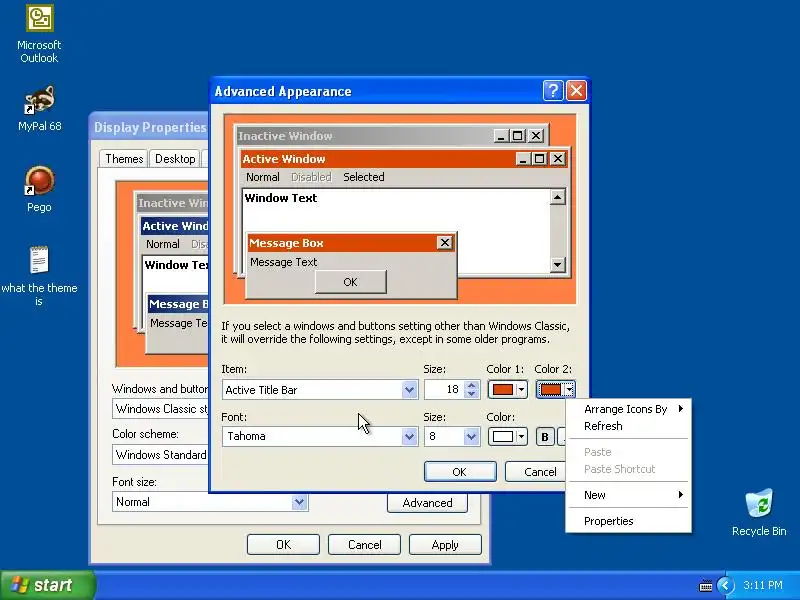Image resolution: width=800 pixels, height=600 pixels.
Task: Click the white font Color swatch
Action: coord(503,437)
